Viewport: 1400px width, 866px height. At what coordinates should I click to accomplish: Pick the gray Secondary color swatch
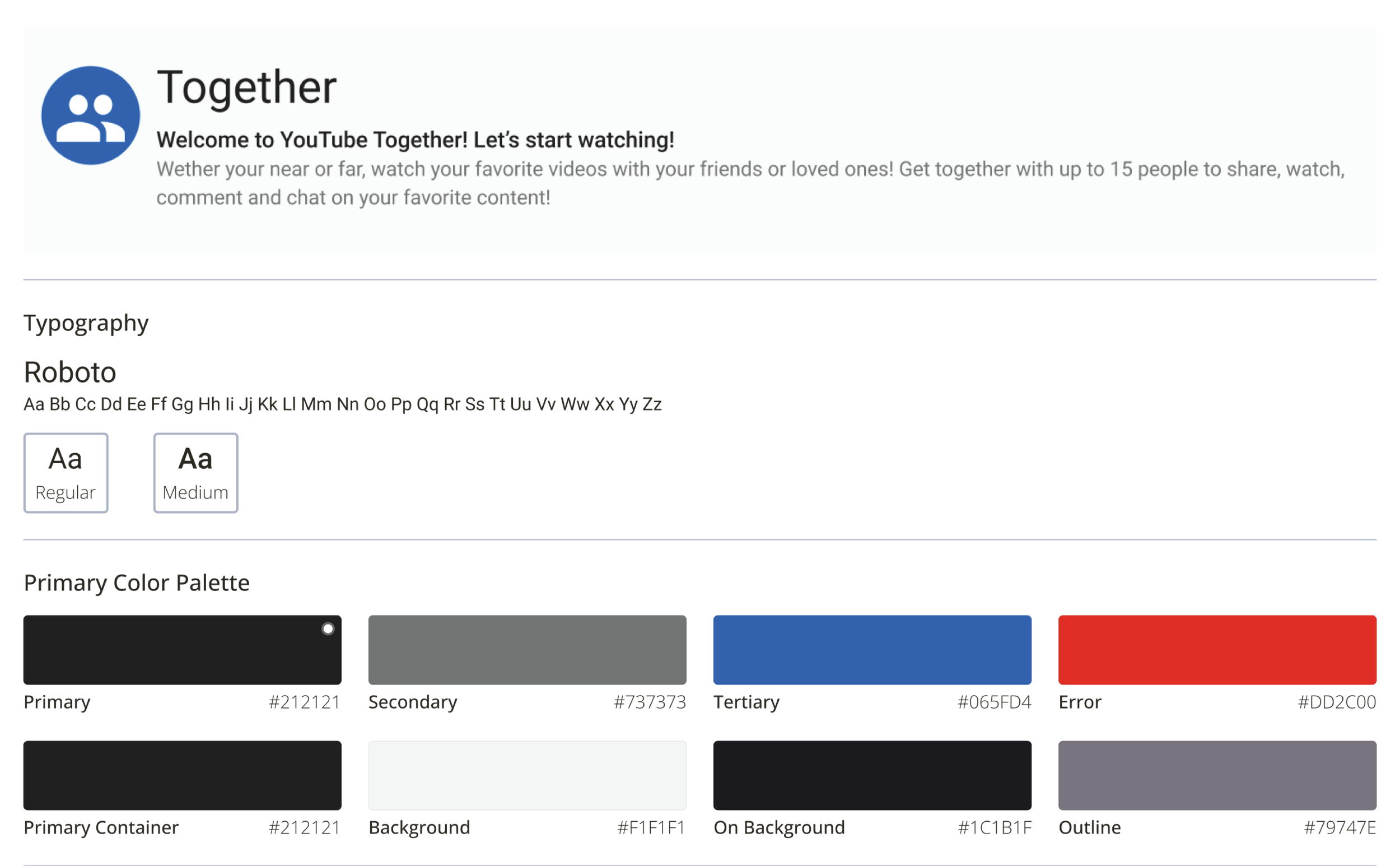pos(527,650)
